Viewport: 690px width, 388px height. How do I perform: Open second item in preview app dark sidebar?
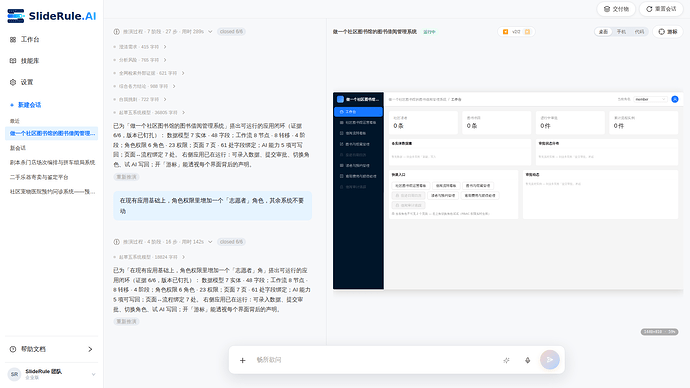tap(358, 122)
